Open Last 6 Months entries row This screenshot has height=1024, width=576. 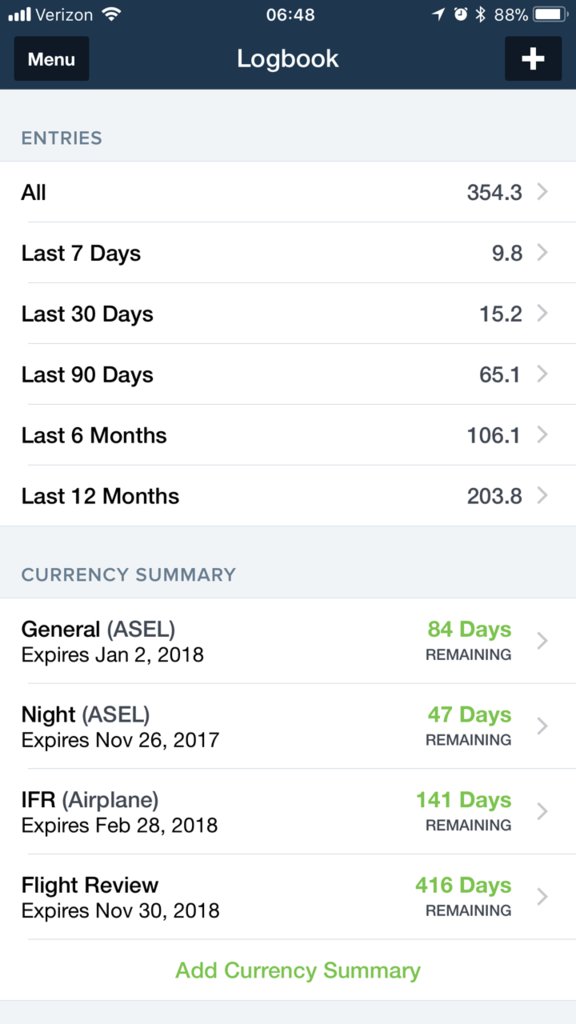tap(288, 435)
